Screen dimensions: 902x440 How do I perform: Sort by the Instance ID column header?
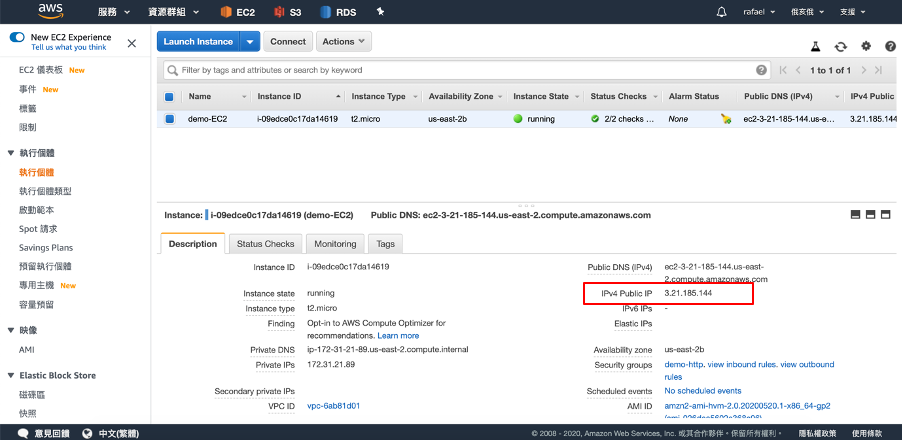[279, 97]
